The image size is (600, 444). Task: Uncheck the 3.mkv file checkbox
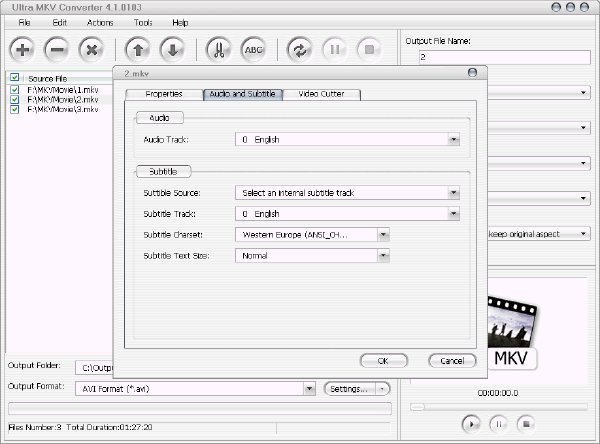point(15,109)
